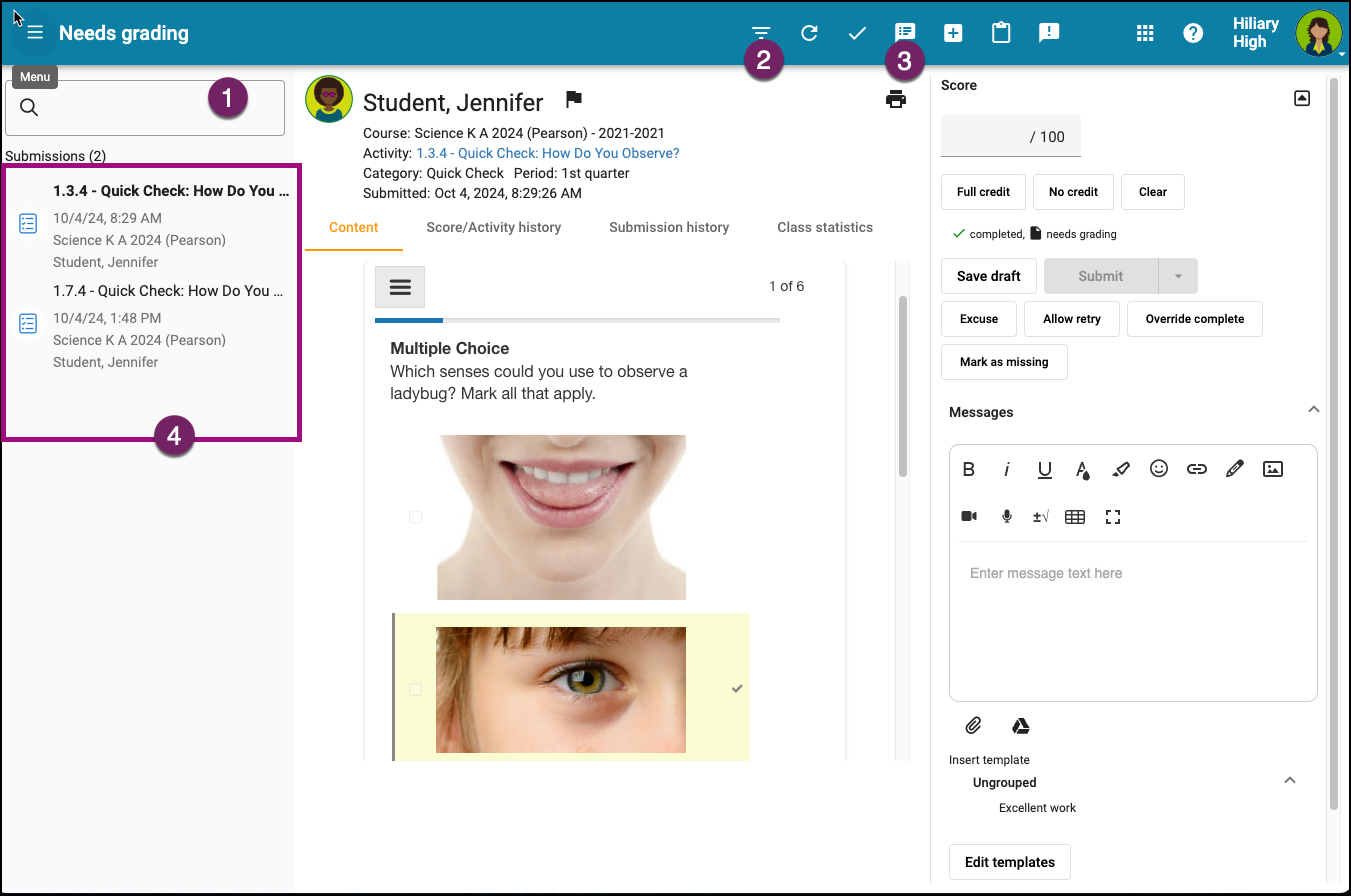
Task: Open the Submit dropdown arrow
Action: [x=1178, y=276]
